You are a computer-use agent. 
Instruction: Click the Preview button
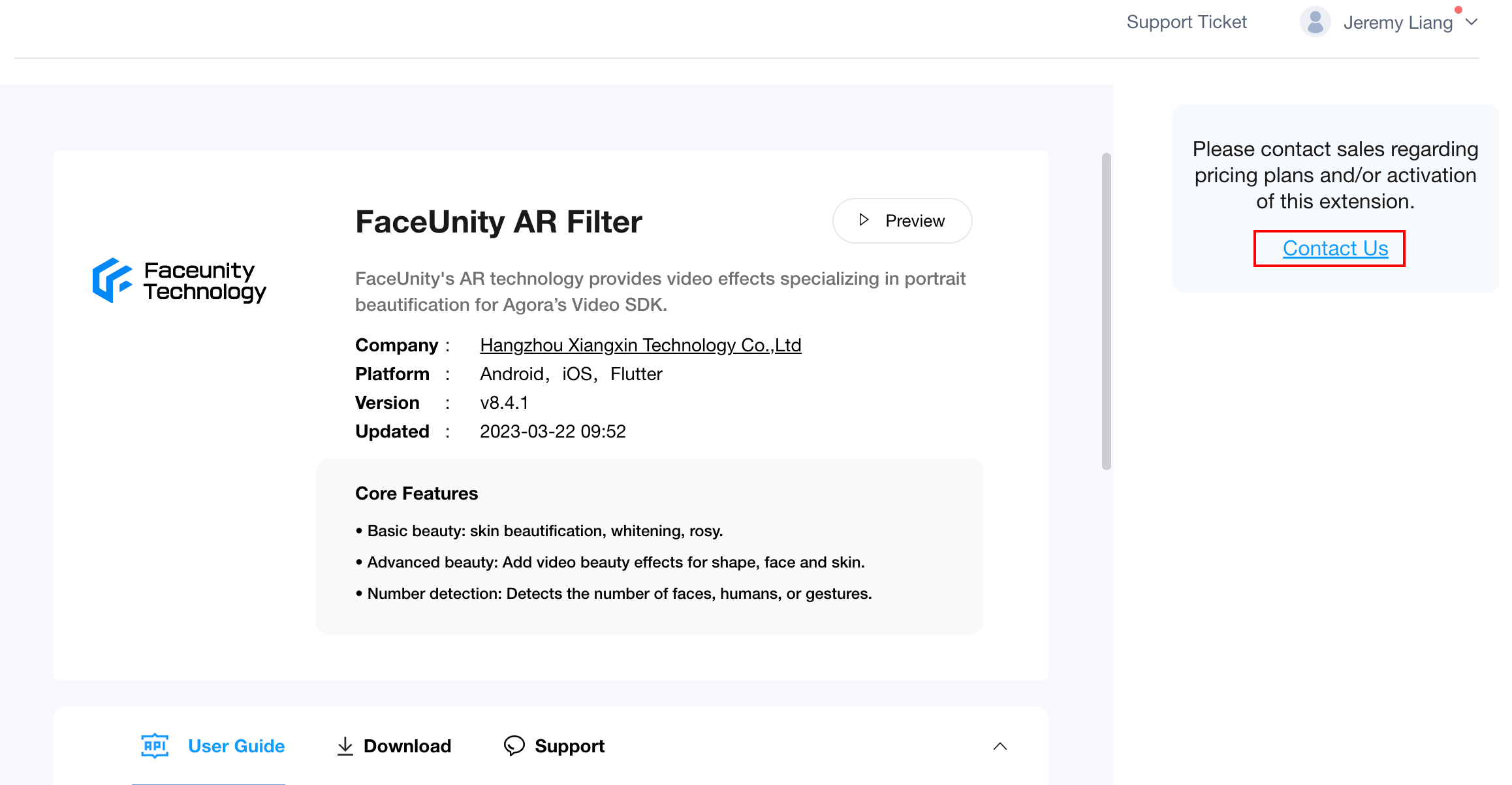point(902,221)
